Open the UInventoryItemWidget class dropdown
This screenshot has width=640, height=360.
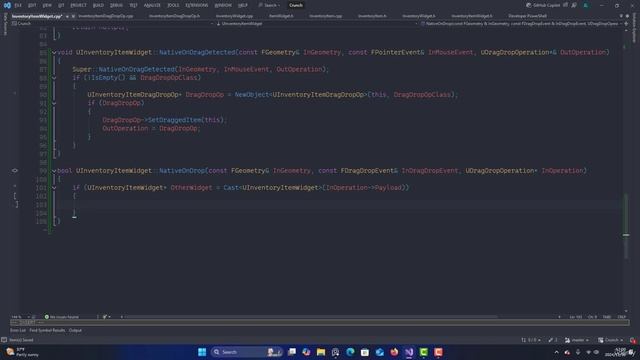[317, 24]
